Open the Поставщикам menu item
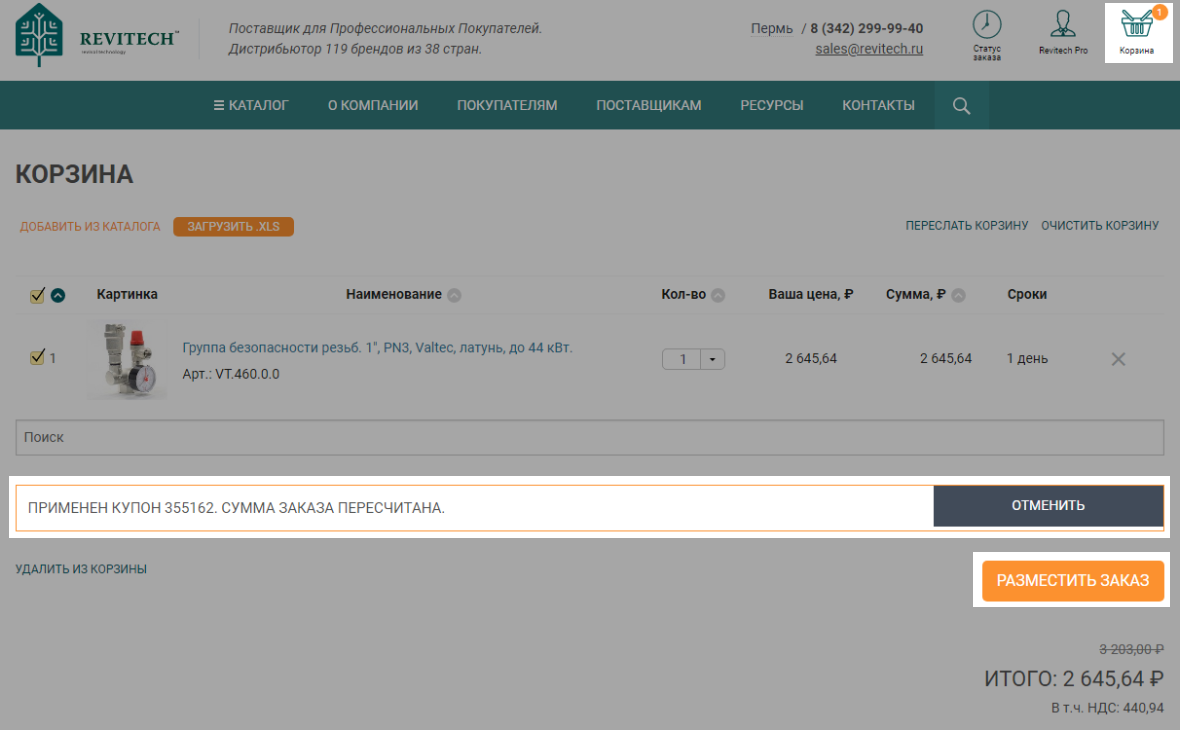This screenshot has height=730, width=1180. pos(649,105)
